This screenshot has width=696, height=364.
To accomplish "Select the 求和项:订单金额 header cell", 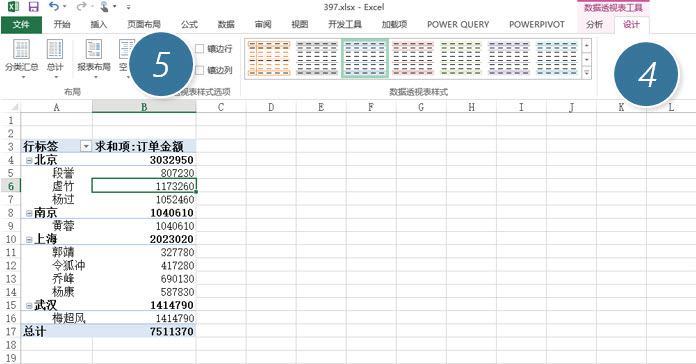I will [x=144, y=146].
